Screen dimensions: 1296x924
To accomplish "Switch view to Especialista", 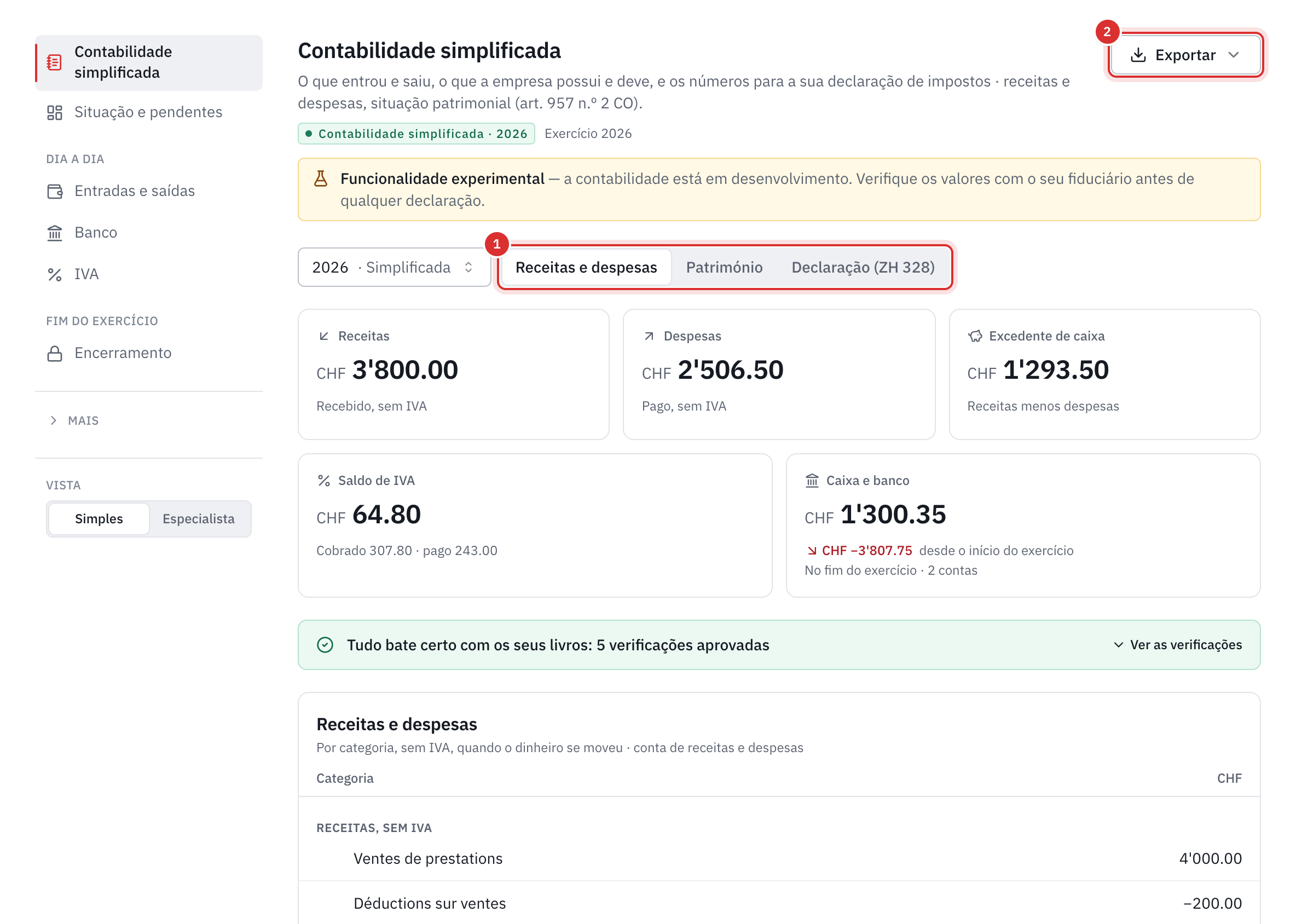I will pos(199,519).
